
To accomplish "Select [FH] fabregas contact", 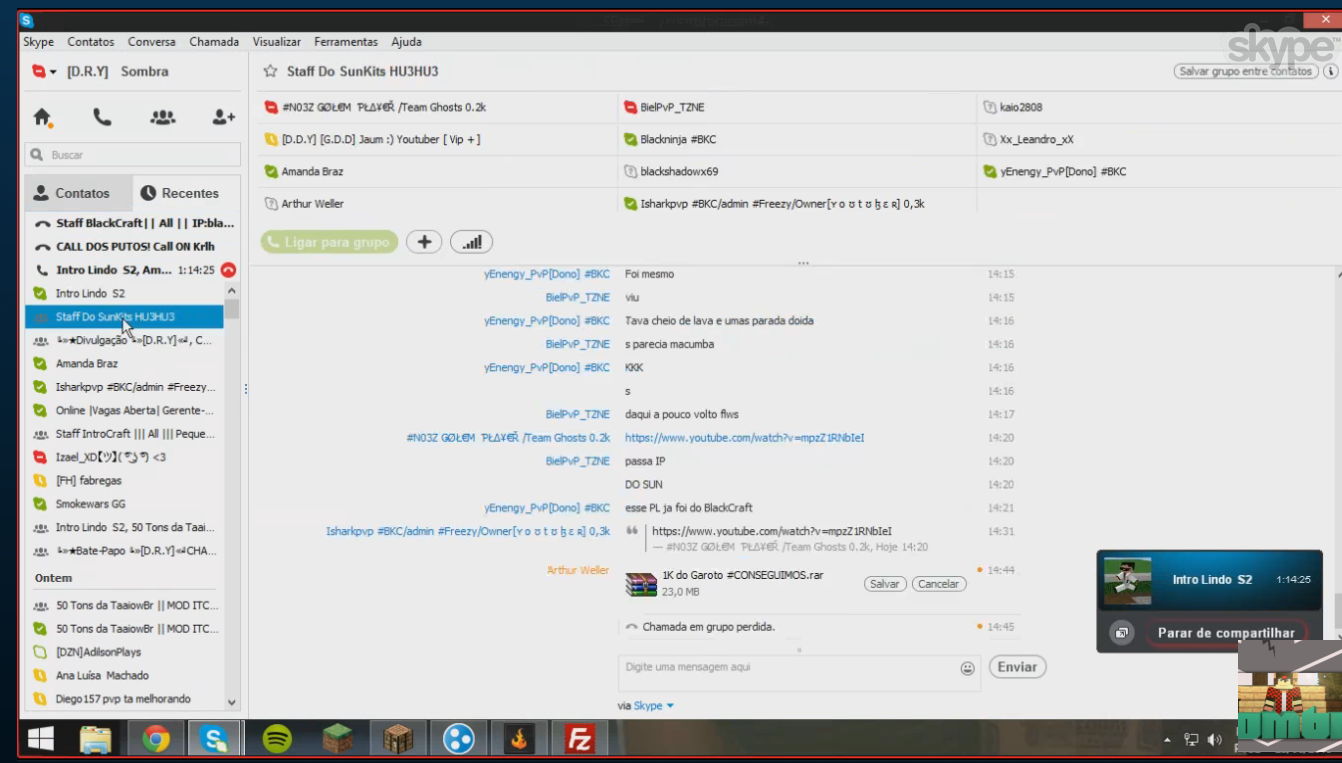I will click(x=124, y=481).
